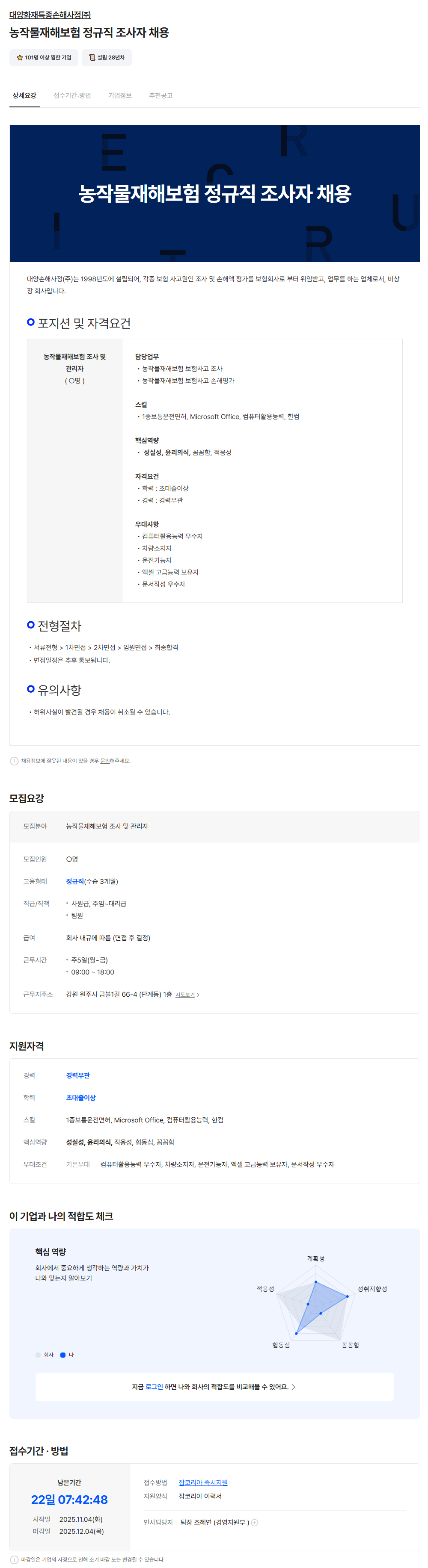Open the 기업정보 tab
428x1568 pixels.
(119, 95)
